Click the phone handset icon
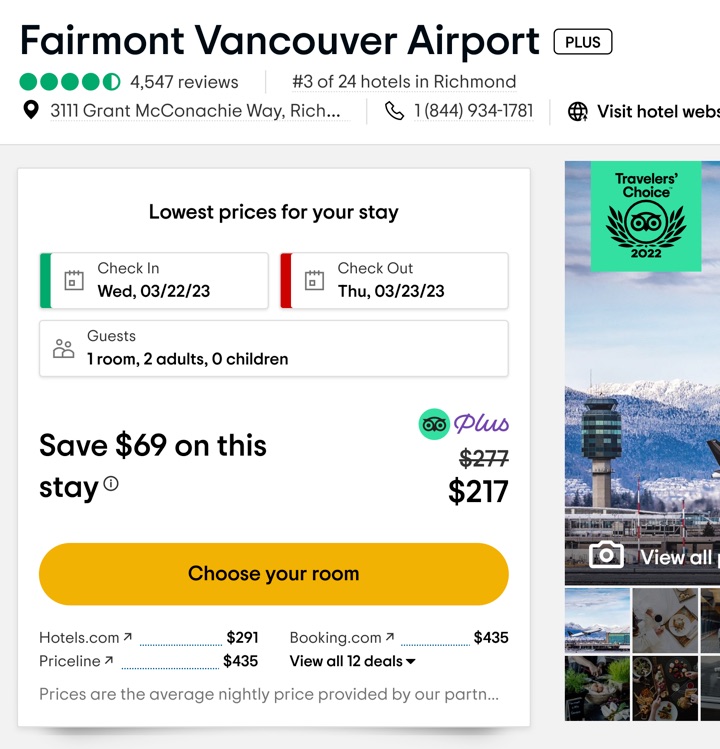Screen dimensions: 720x749 [x=395, y=111]
